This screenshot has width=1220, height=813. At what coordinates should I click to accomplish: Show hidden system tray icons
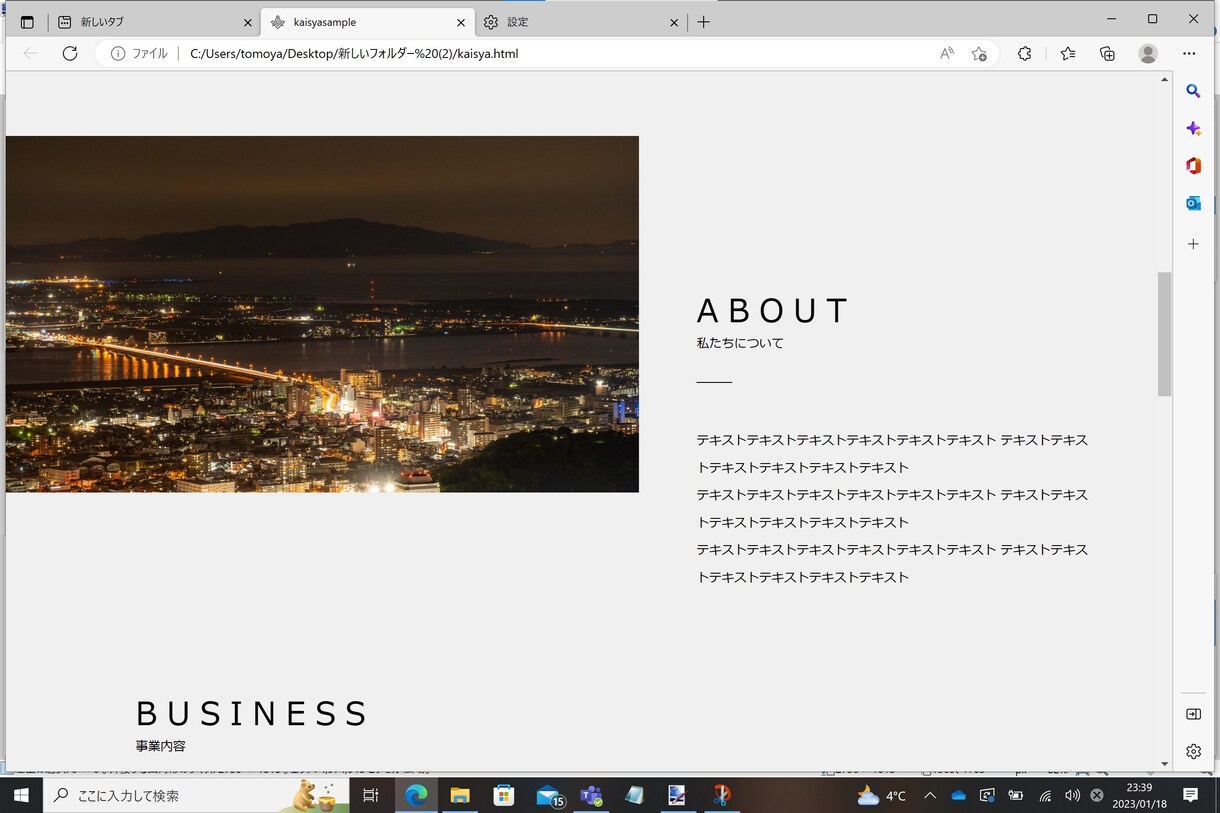click(929, 795)
